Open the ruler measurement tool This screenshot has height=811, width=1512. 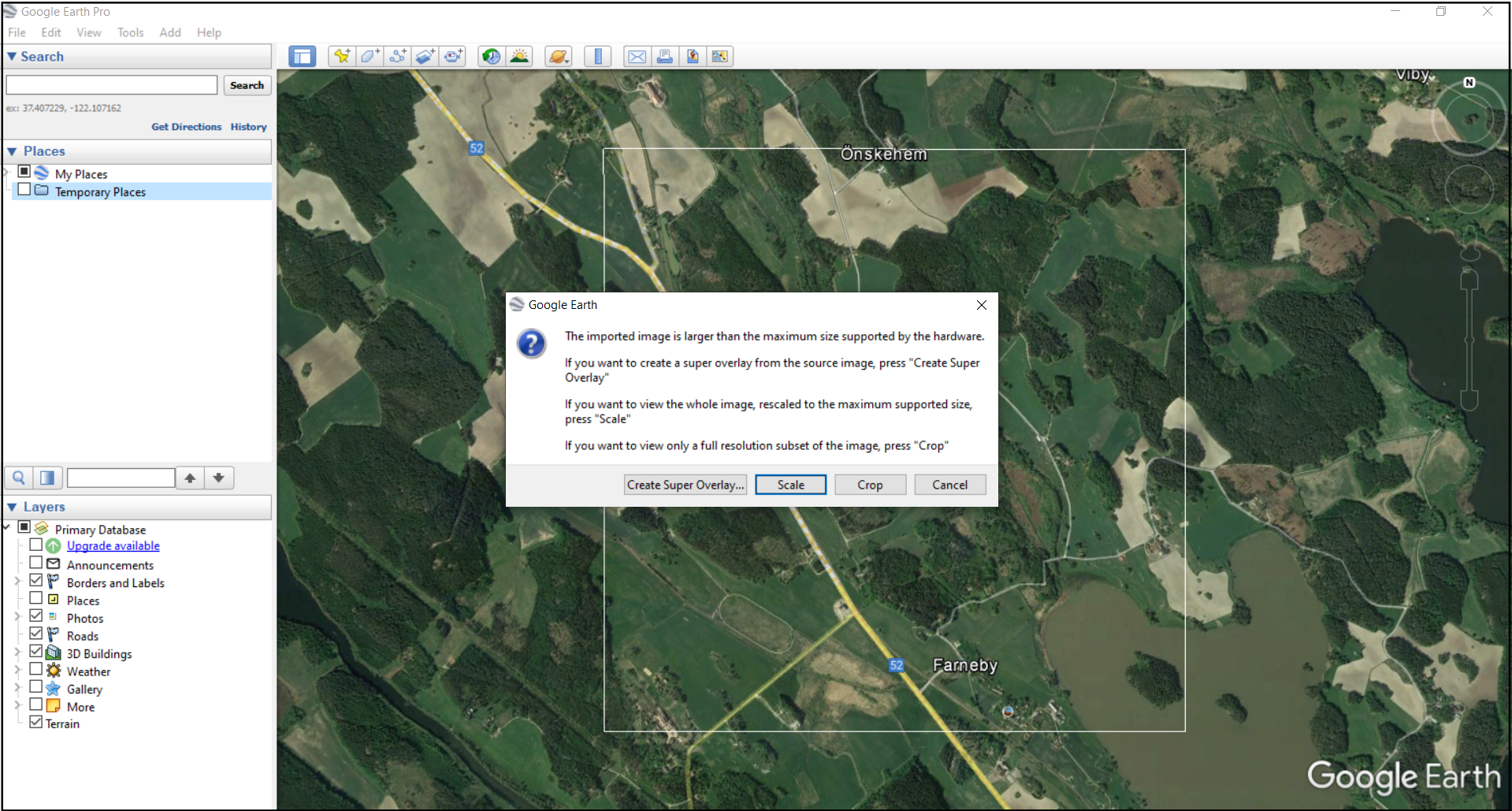[598, 57]
